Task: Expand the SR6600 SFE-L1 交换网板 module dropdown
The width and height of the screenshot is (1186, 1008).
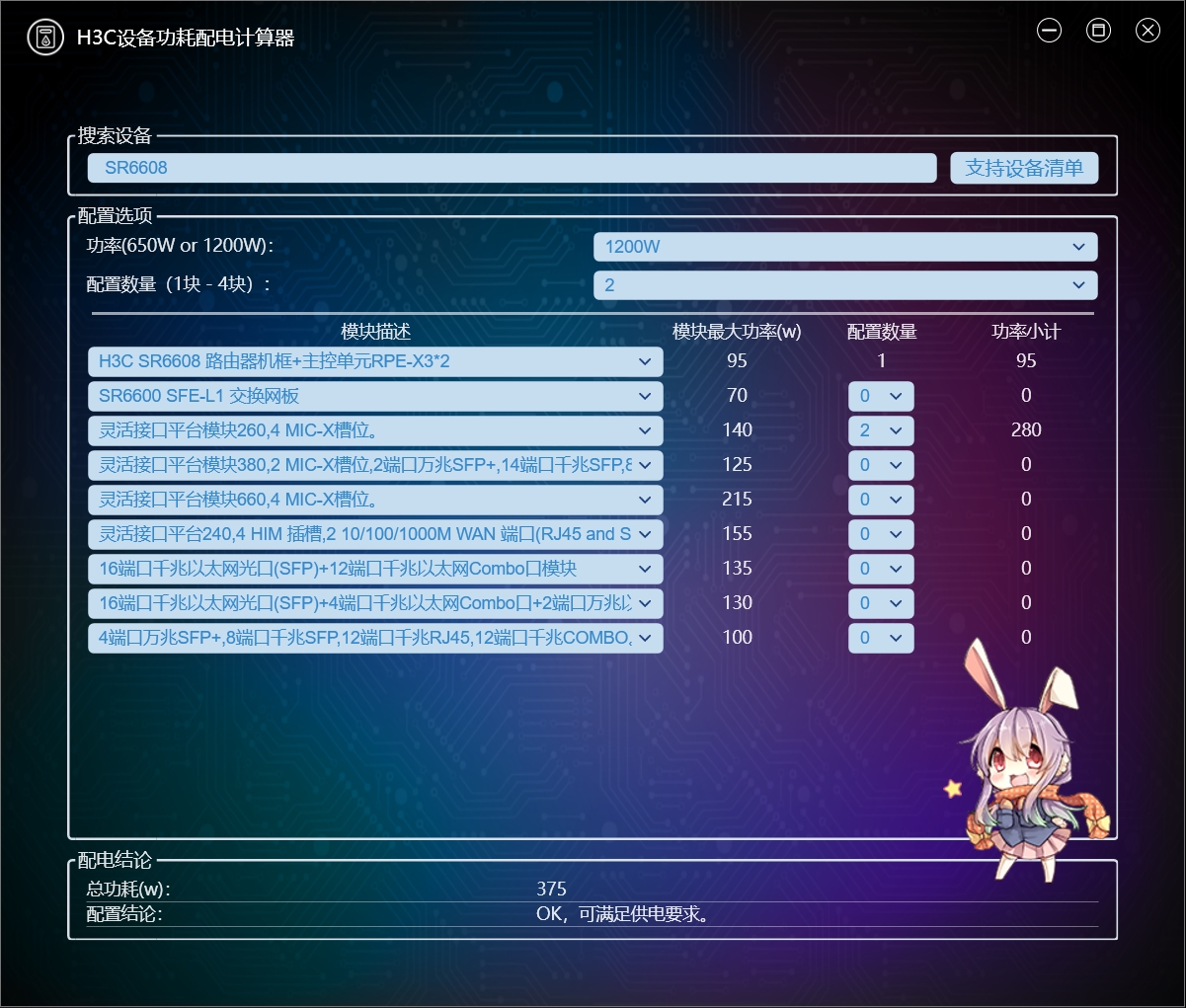Action: pyautogui.click(x=375, y=396)
